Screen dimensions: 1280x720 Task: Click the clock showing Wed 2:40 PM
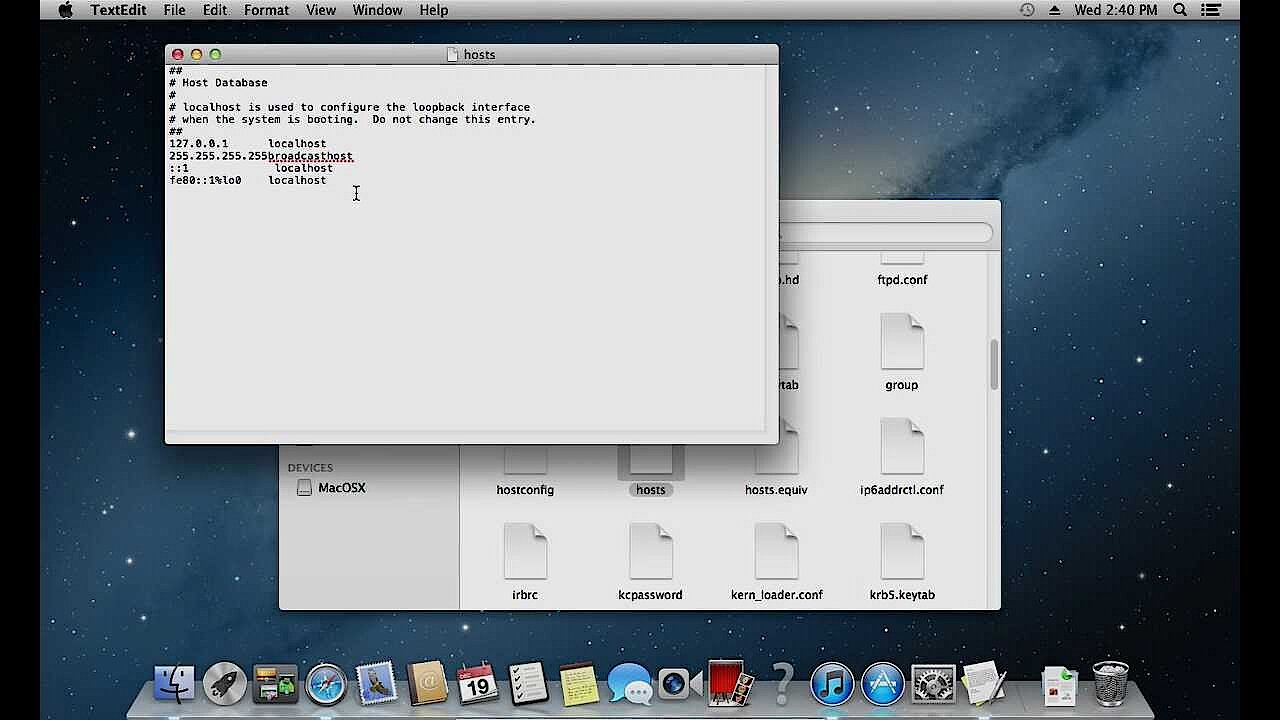click(x=1116, y=10)
